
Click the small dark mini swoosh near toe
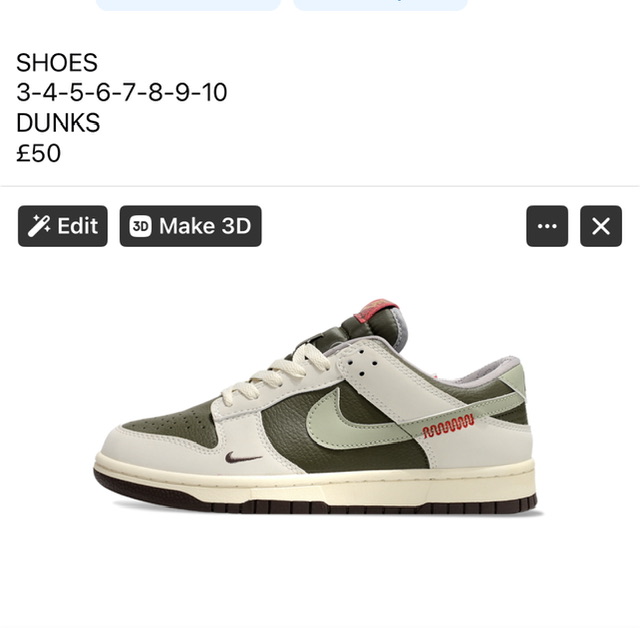[x=243, y=457]
